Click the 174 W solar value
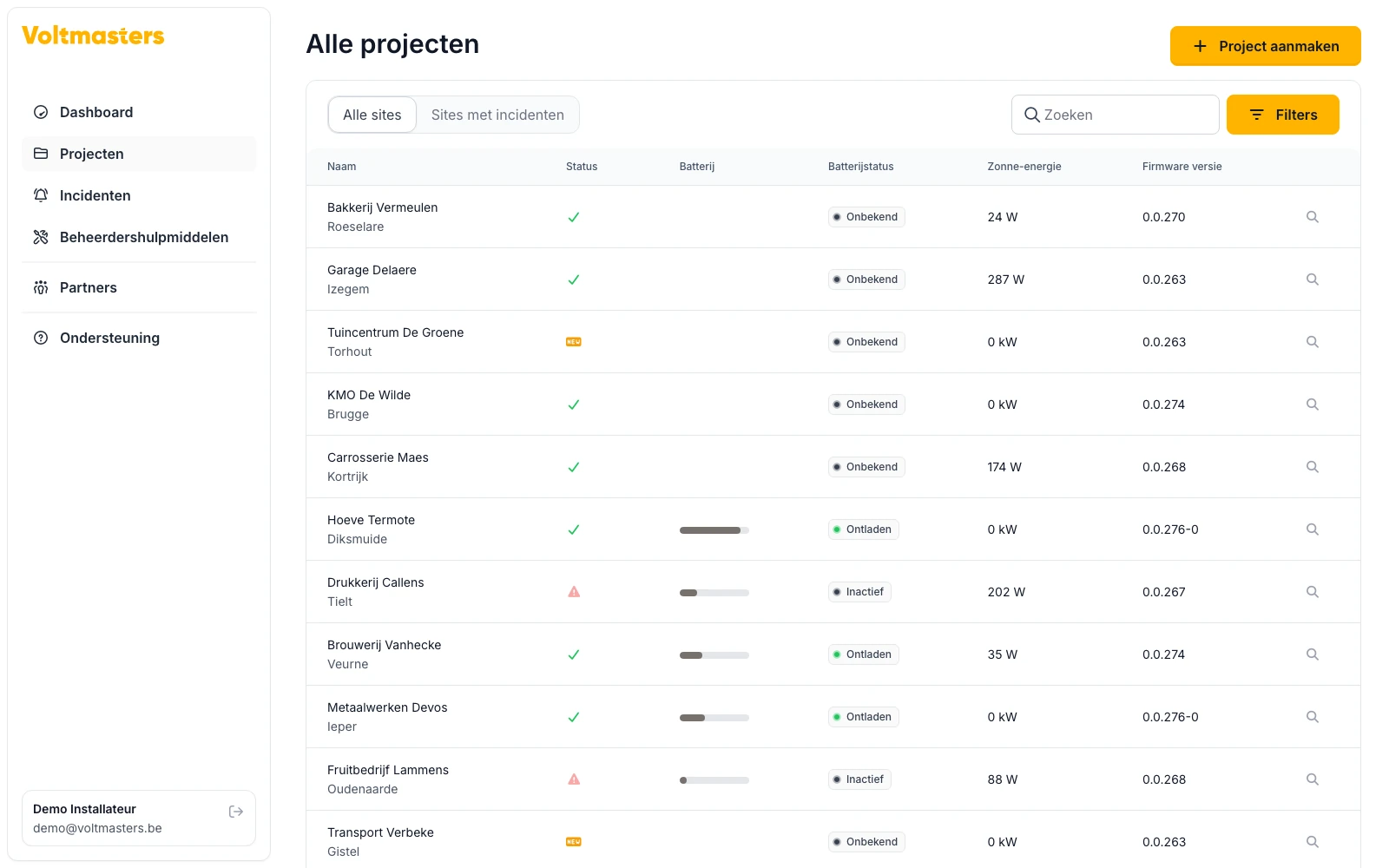Image resolution: width=1389 pixels, height=868 pixels. point(1004,467)
